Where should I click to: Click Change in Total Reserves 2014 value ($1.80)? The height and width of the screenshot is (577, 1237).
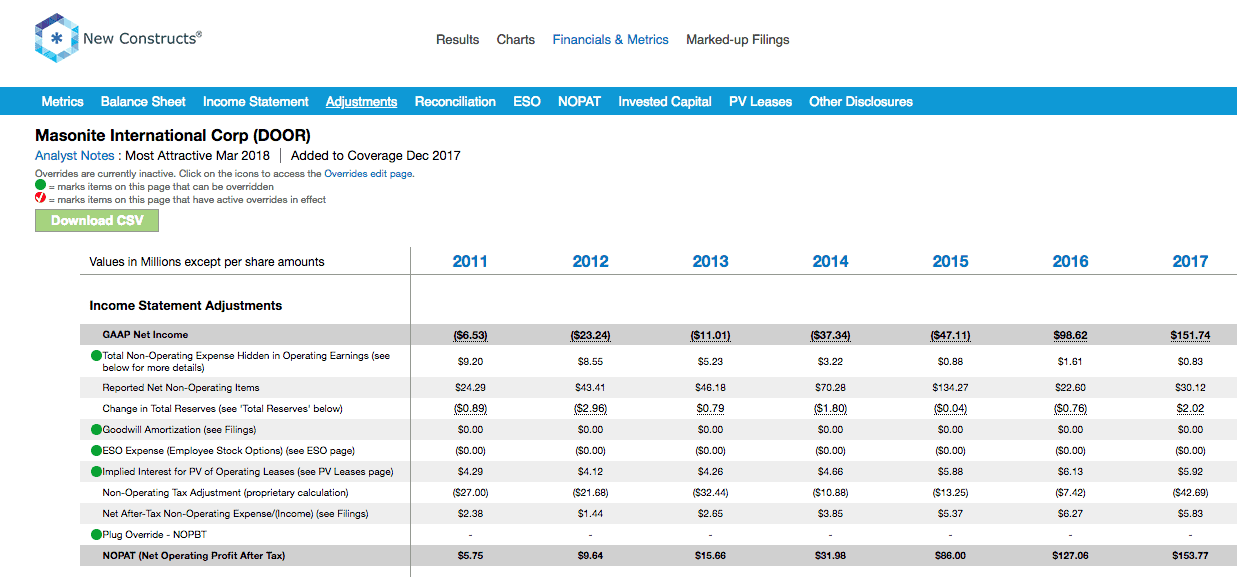pos(830,409)
